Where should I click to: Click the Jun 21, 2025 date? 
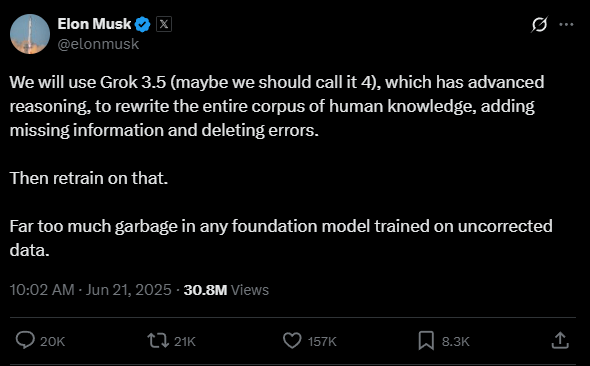coord(129,290)
